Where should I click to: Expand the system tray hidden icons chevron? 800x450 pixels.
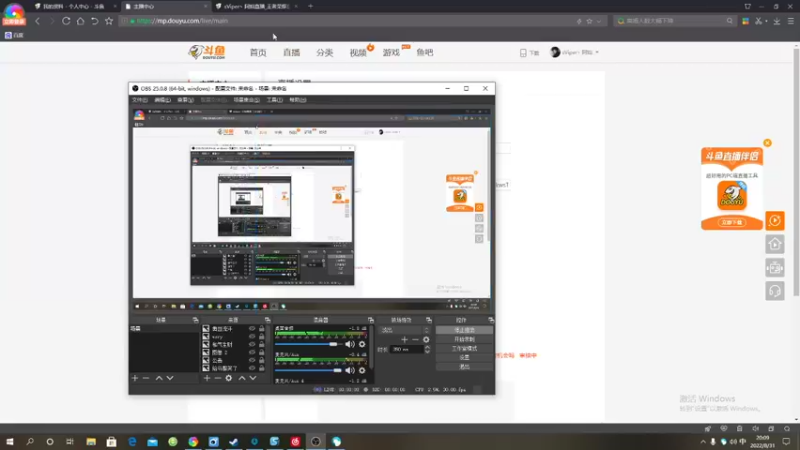(703, 442)
